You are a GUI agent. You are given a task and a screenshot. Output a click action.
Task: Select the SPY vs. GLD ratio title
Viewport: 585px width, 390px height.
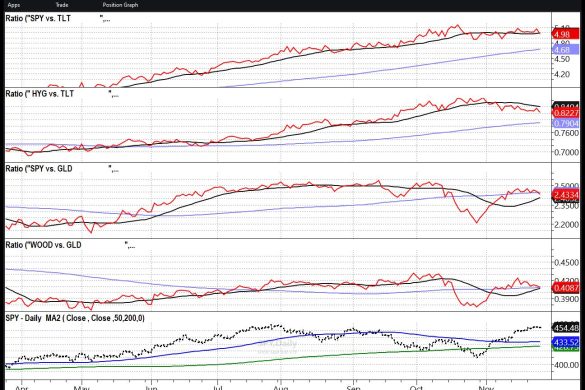39,169
